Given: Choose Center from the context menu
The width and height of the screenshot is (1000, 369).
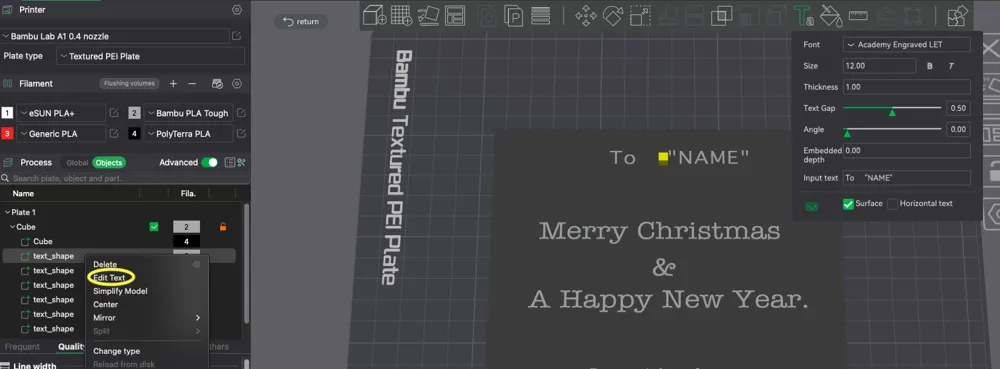Looking at the screenshot, I should tap(105, 305).
